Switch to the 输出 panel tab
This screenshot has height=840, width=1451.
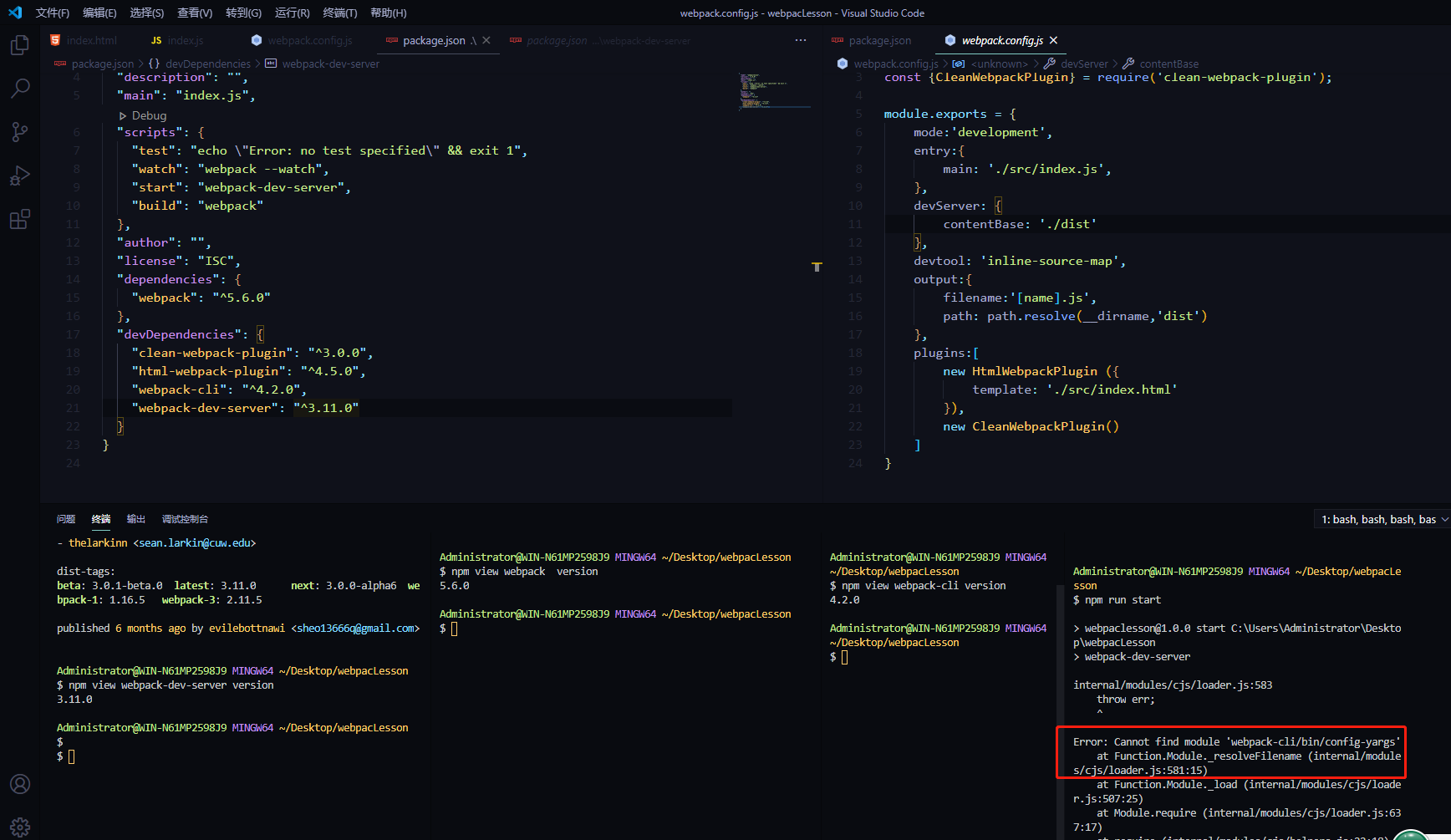135,519
